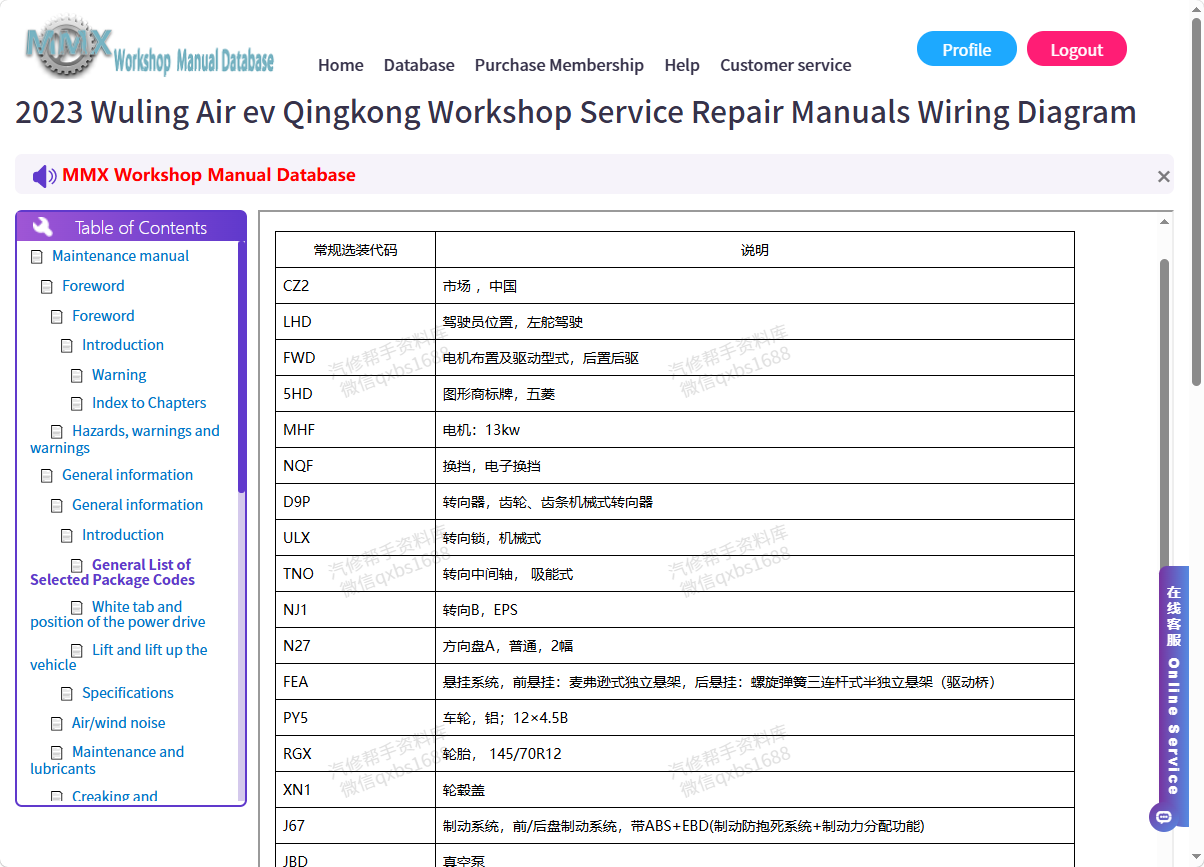This screenshot has width=1204, height=867.
Task: Open Customer service page
Action: (x=786, y=65)
